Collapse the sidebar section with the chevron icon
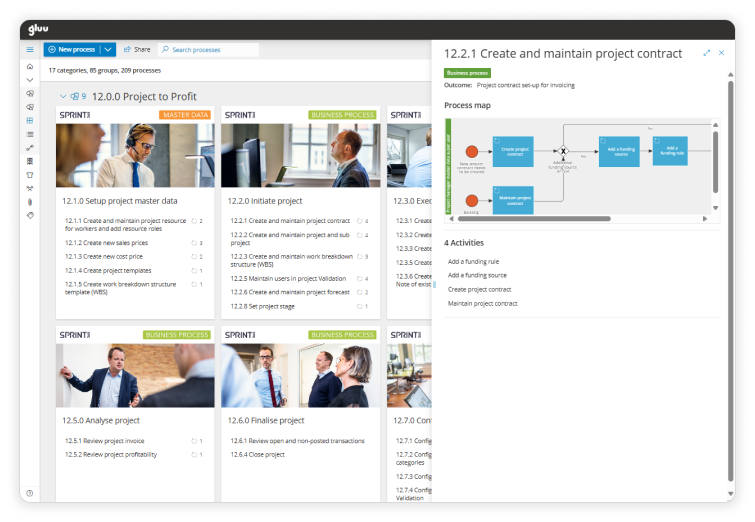Screen dimensions: 755x522 point(30,80)
